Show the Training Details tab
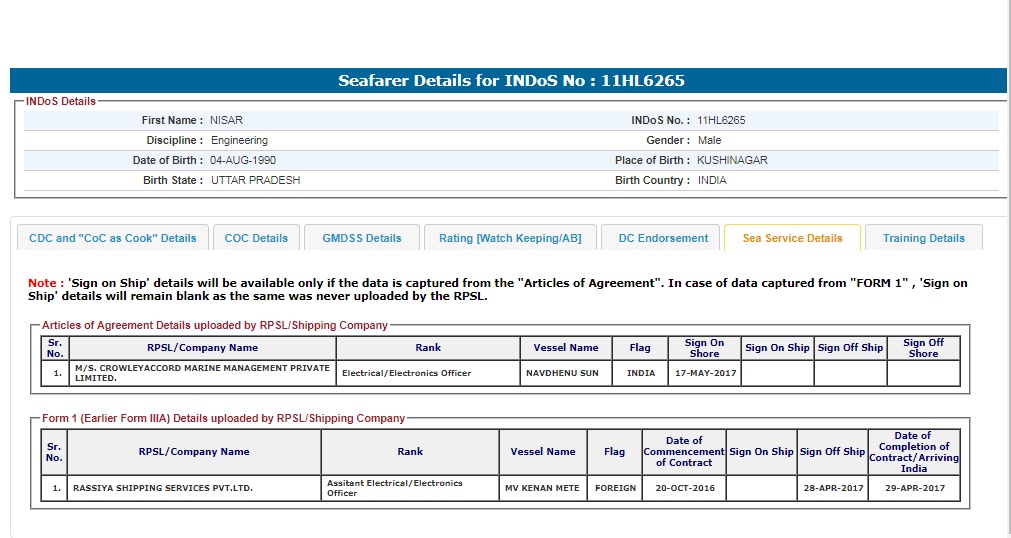This screenshot has height=538, width=1011. (x=923, y=238)
